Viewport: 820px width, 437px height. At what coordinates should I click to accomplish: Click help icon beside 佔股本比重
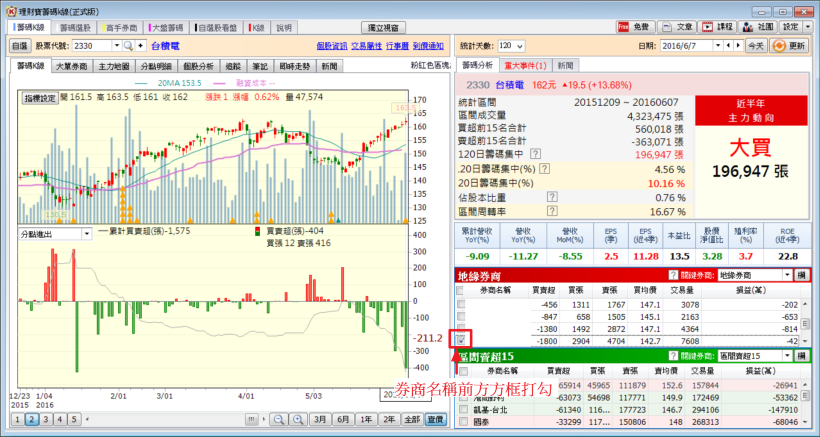(x=551, y=197)
